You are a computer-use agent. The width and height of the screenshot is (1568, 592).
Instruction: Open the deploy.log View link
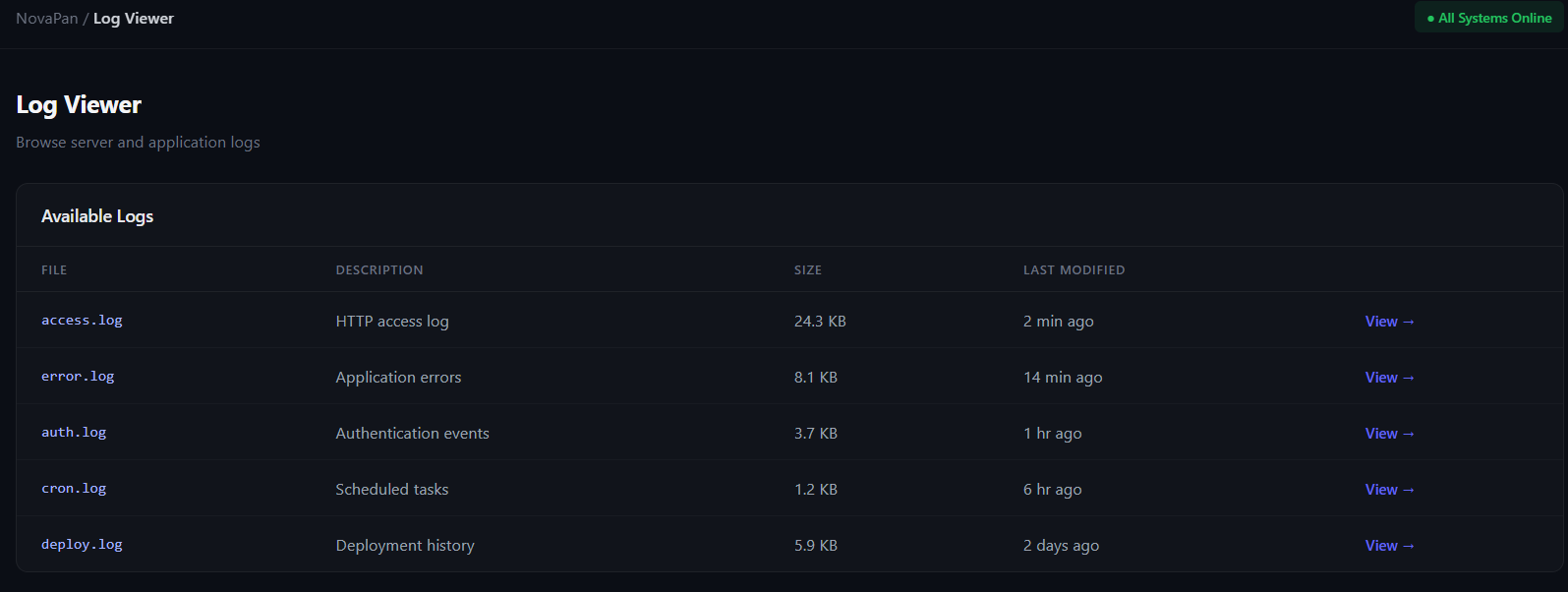pyautogui.click(x=1388, y=546)
